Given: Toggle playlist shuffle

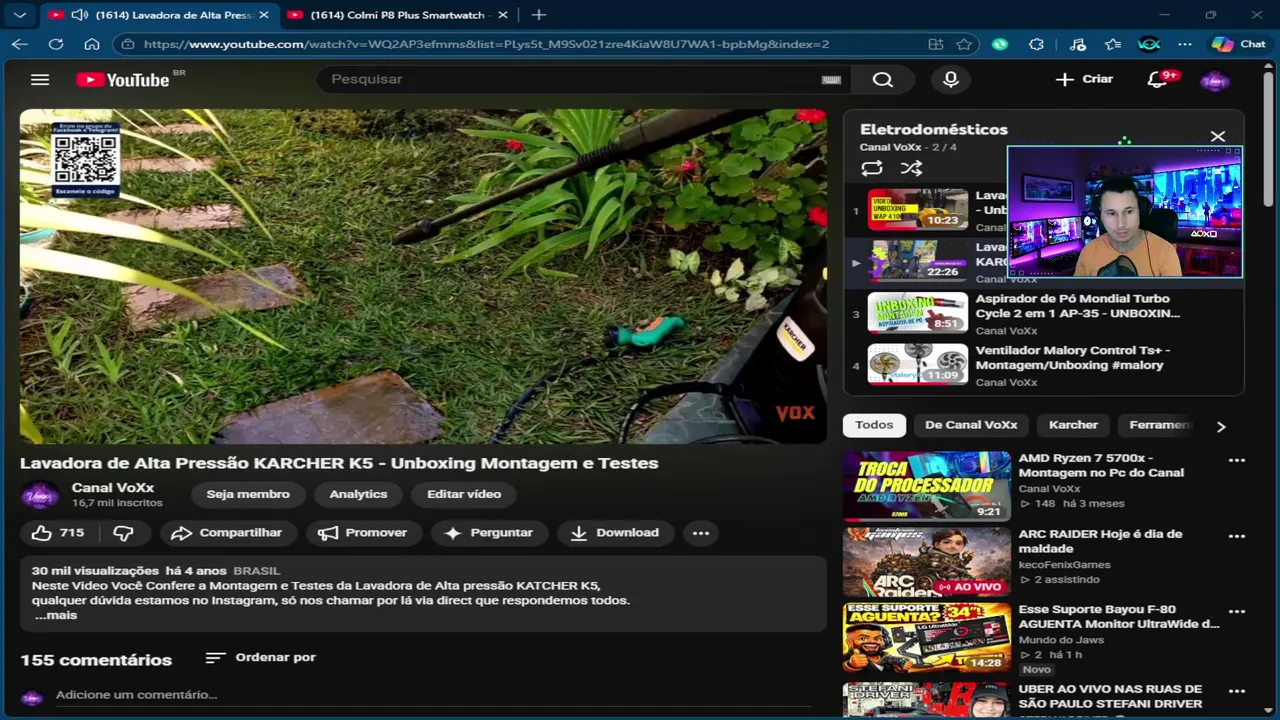Looking at the screenshot, I should click(911, 169).
